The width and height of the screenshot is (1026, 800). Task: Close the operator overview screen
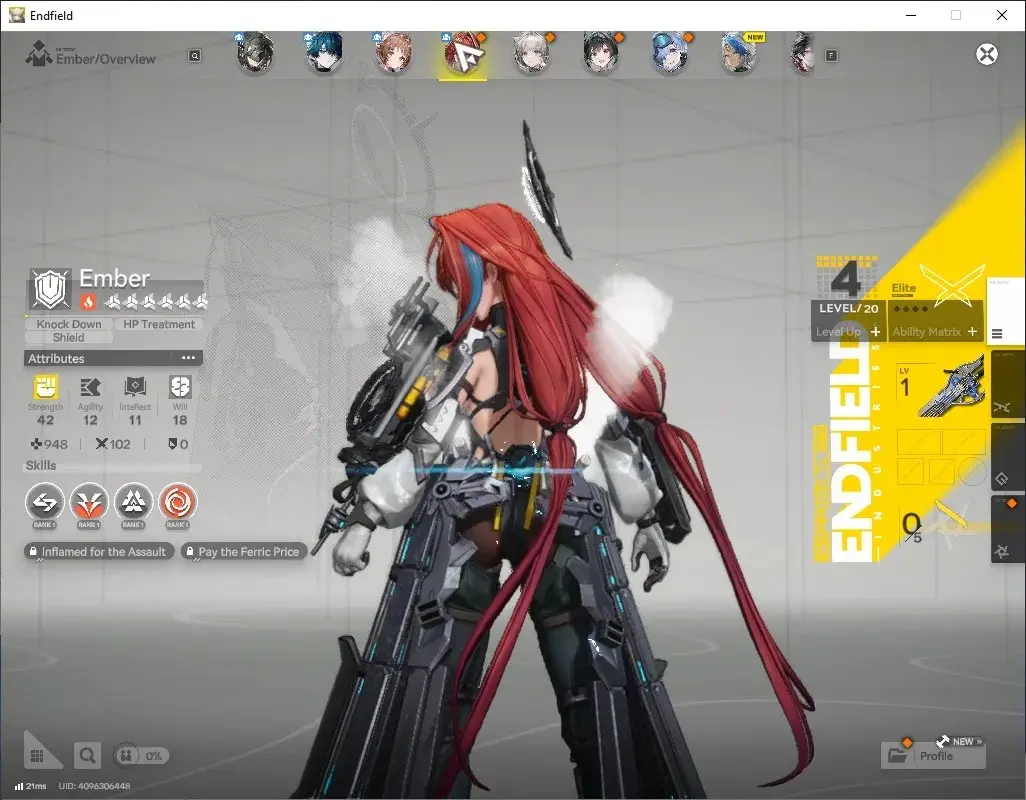pos(987,54)
